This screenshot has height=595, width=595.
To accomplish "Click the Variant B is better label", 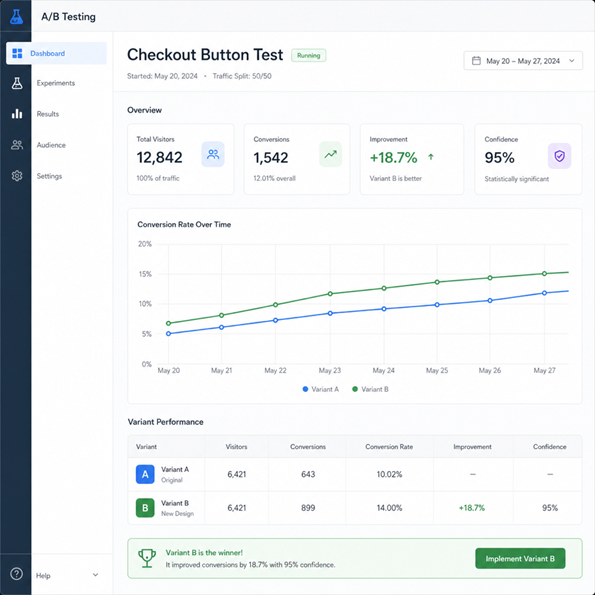I will coord(396,178).
